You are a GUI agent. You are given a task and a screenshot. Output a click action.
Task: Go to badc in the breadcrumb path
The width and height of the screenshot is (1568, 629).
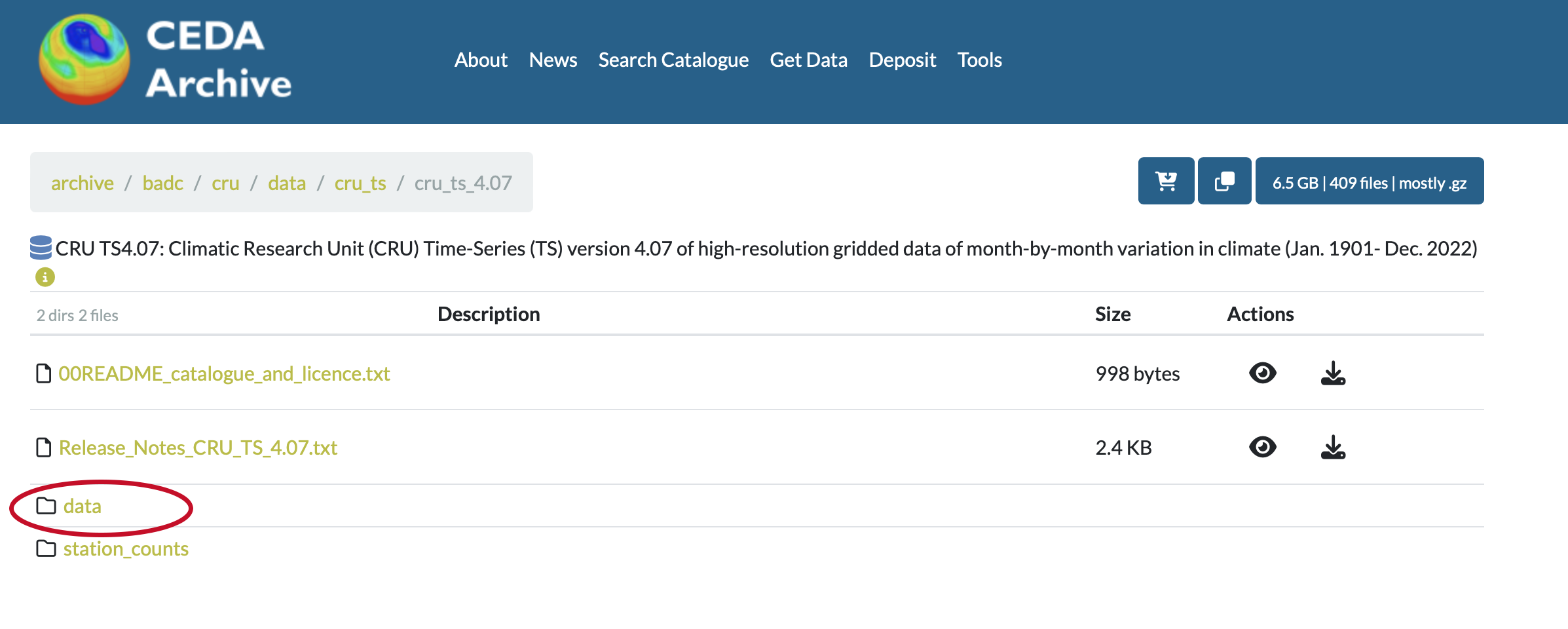[162, 183]
